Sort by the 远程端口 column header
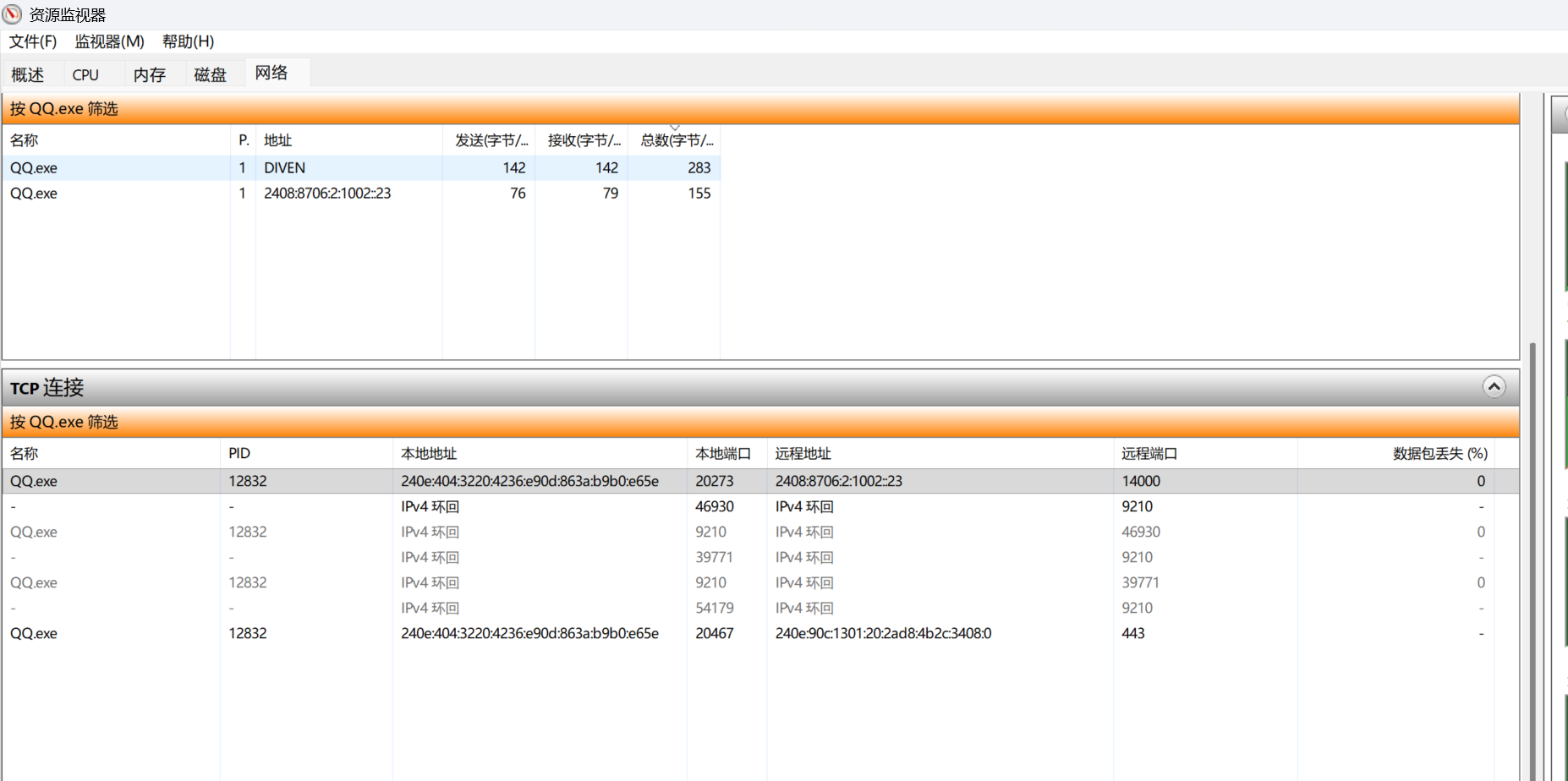1568x781 pixels. pyautogui.click(x=1149, y=454)
